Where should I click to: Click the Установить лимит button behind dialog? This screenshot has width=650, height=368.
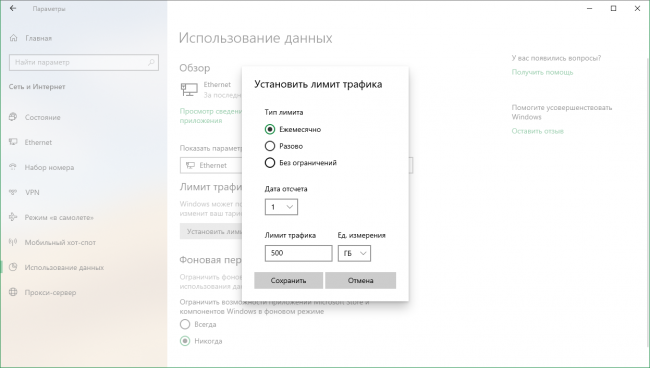click(211, 231)
